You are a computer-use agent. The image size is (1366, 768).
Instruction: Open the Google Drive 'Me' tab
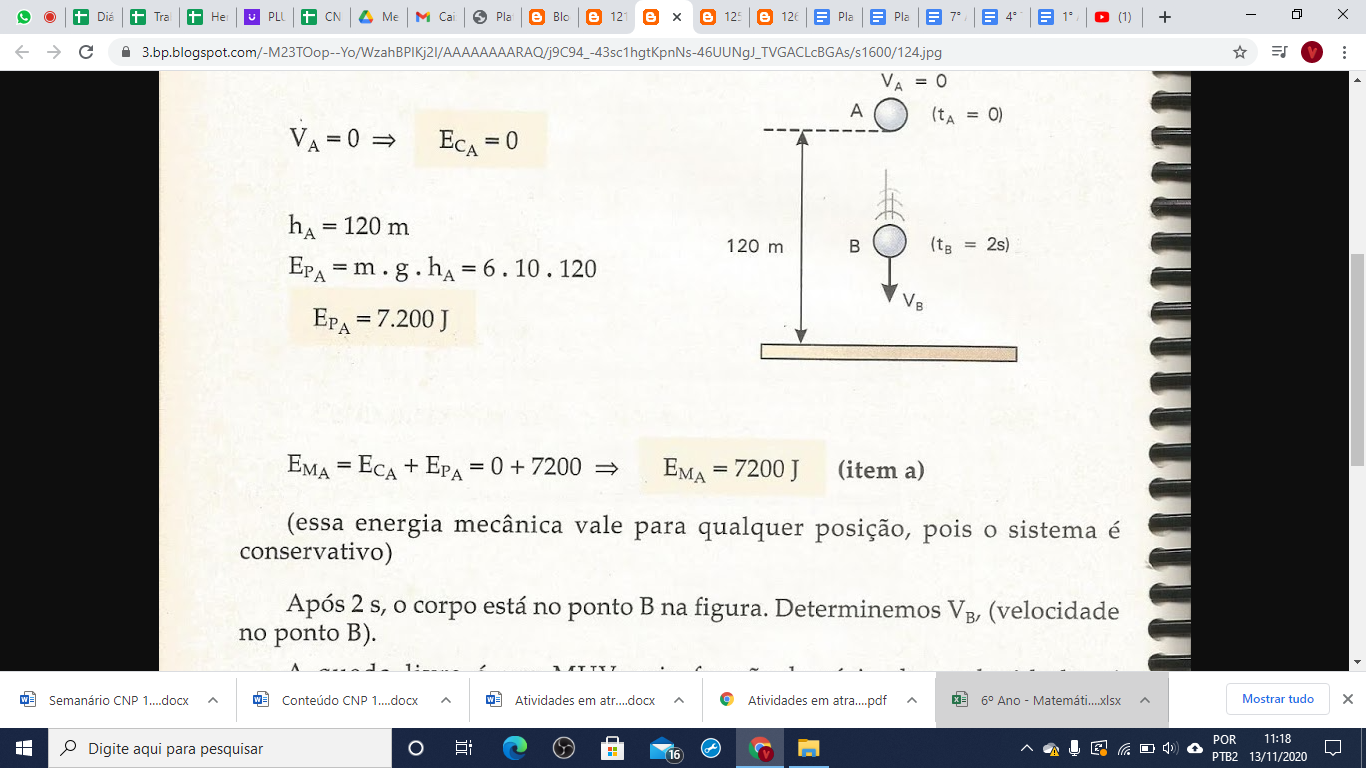(x=379, y=17)
